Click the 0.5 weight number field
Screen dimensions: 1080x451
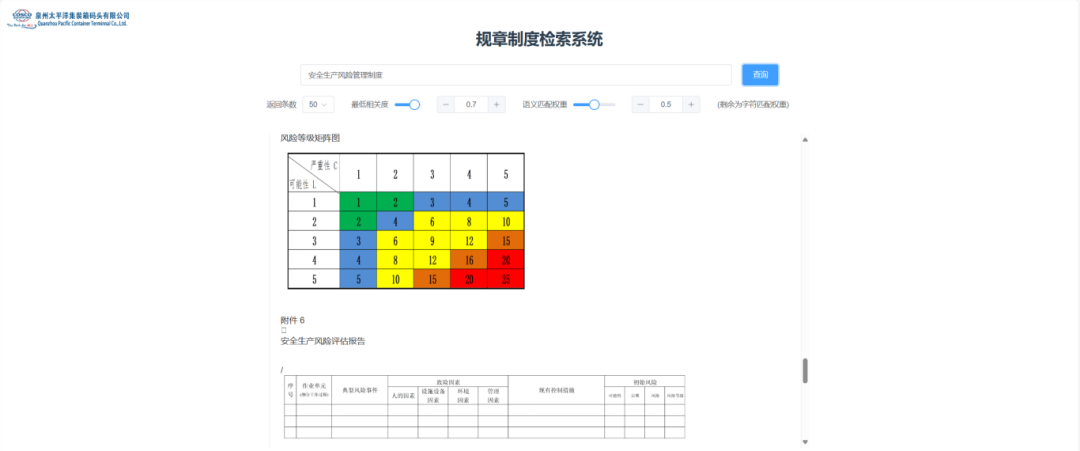pos(666,105)
